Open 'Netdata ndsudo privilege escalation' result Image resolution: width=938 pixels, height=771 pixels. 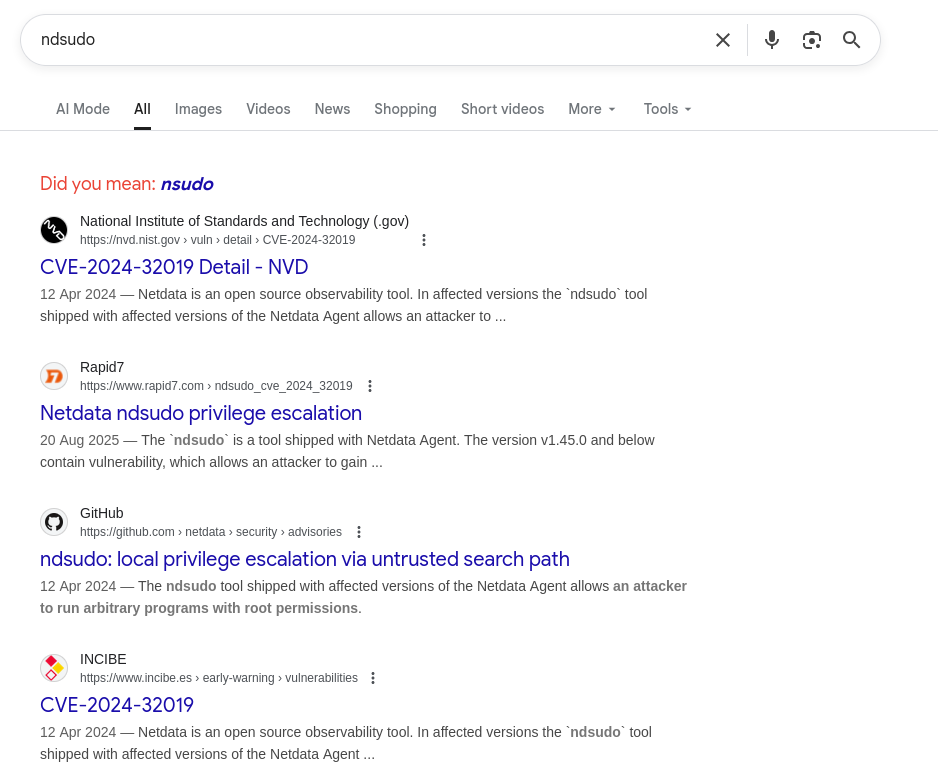tap(201, 413)
